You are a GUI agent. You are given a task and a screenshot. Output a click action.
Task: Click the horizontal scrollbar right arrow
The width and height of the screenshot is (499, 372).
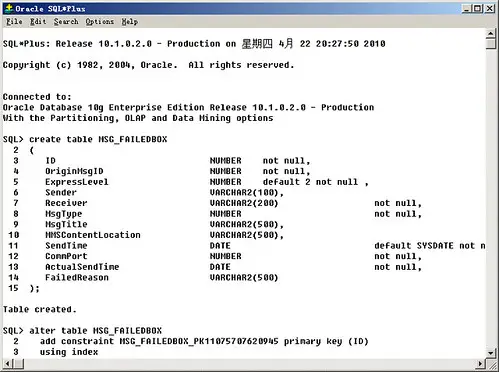coord(480,363)
